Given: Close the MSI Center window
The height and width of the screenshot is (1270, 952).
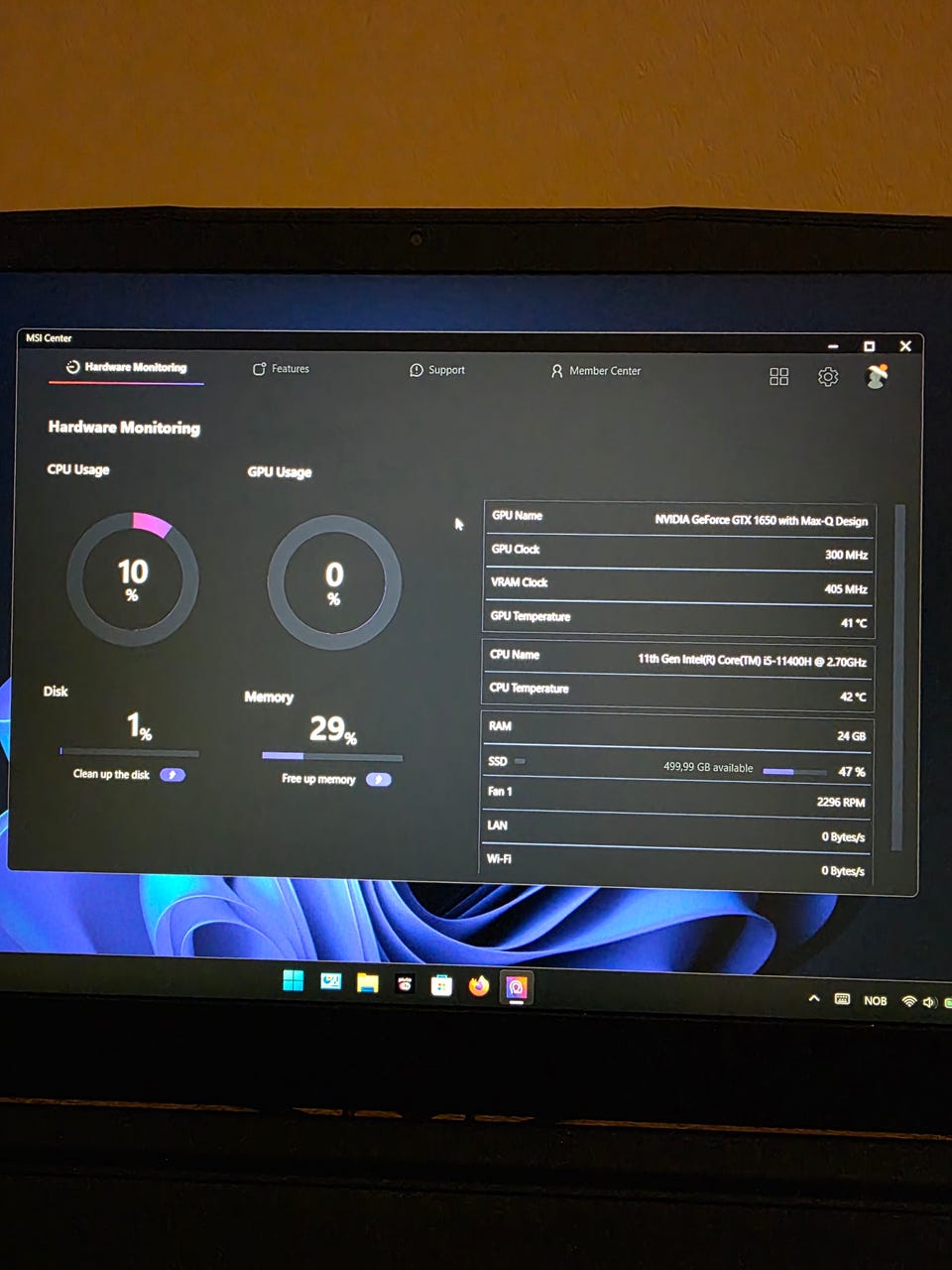Looking at the screenshot, I should click(x=905, y=346).
